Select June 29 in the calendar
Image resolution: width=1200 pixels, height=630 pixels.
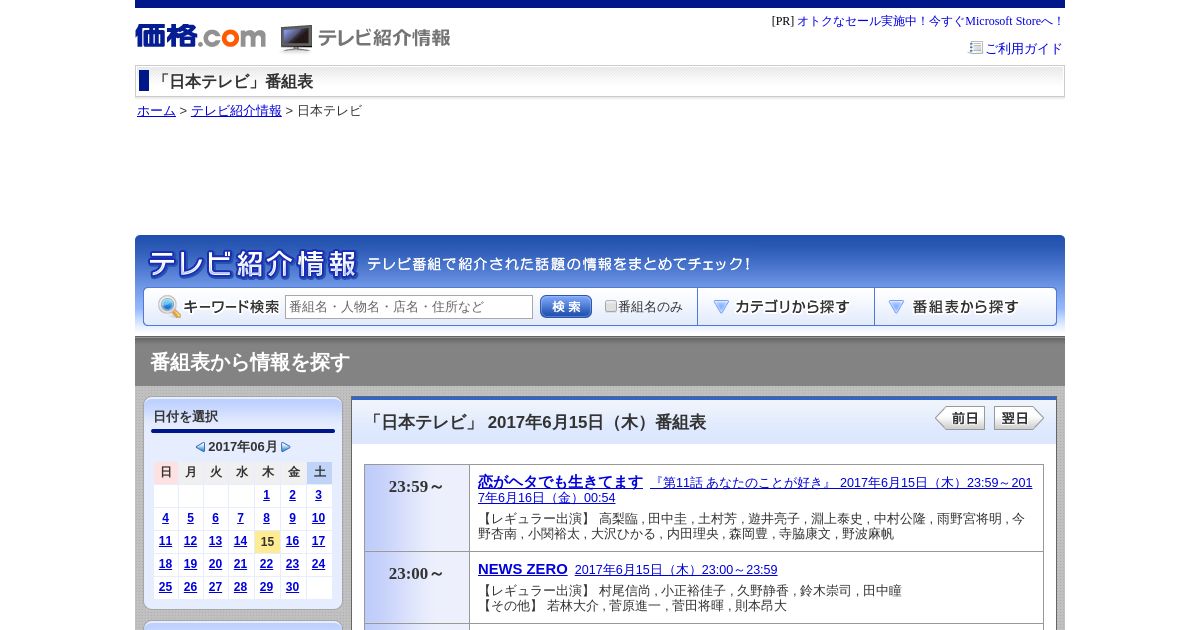266,587
